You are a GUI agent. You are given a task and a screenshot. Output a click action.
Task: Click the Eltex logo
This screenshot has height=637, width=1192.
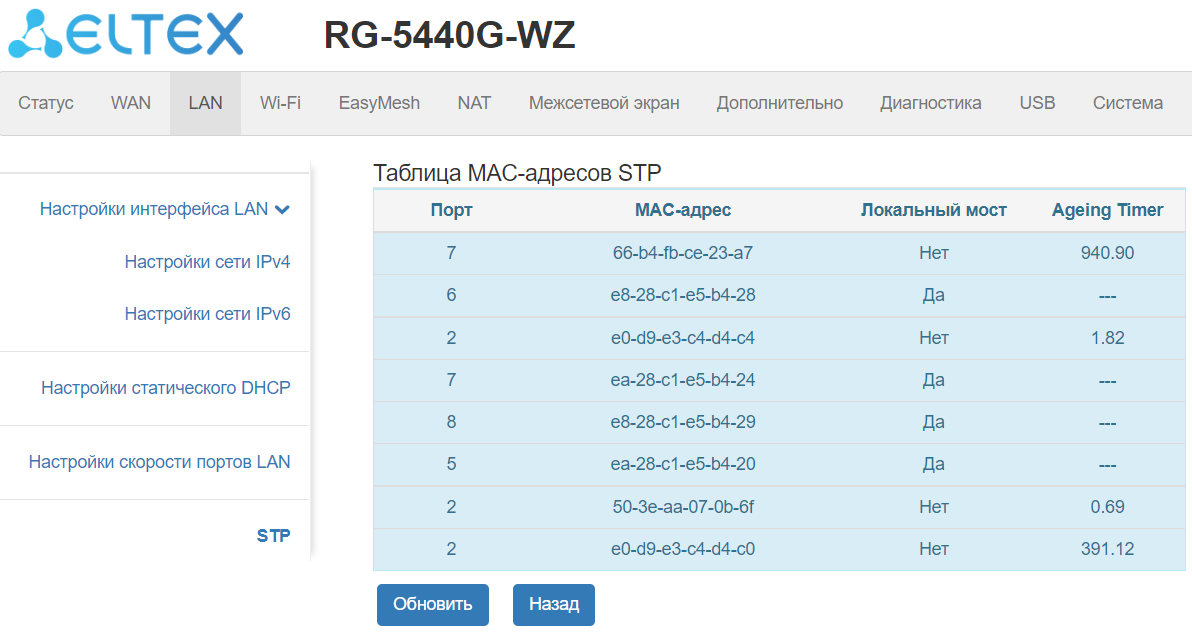(126, 34)
